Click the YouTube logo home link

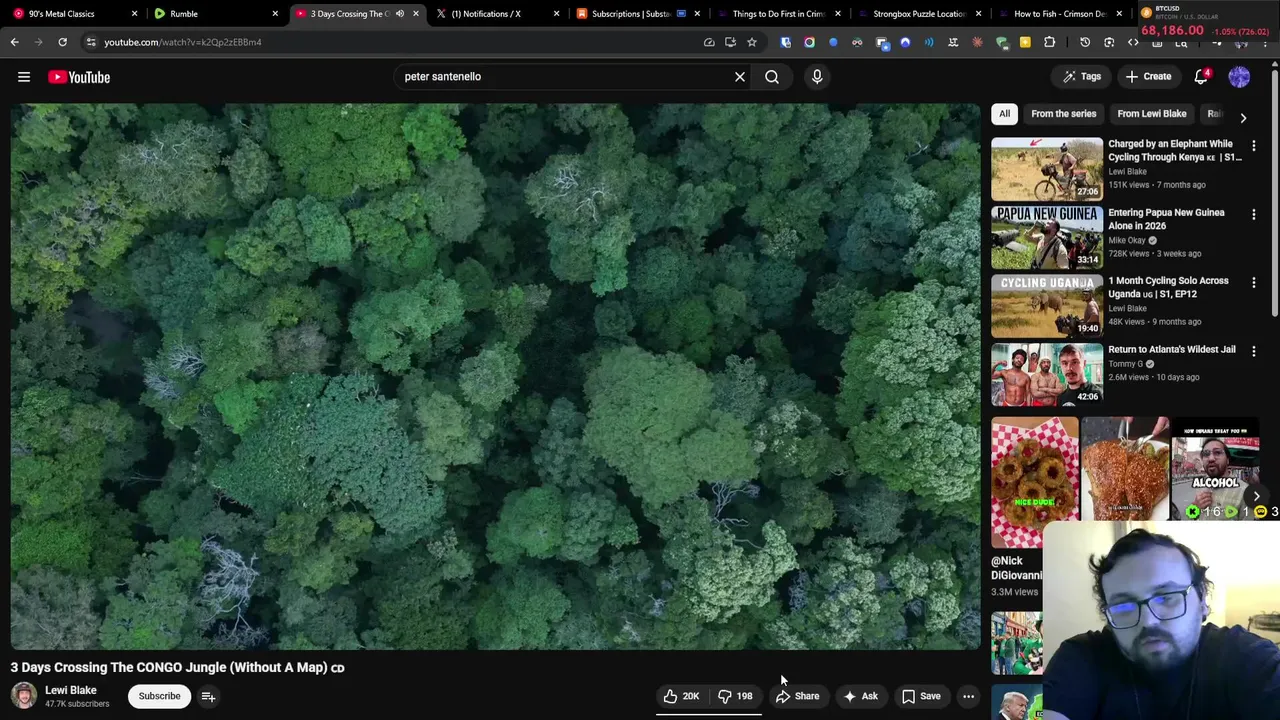pyautogui.click(x=79, y=77)
